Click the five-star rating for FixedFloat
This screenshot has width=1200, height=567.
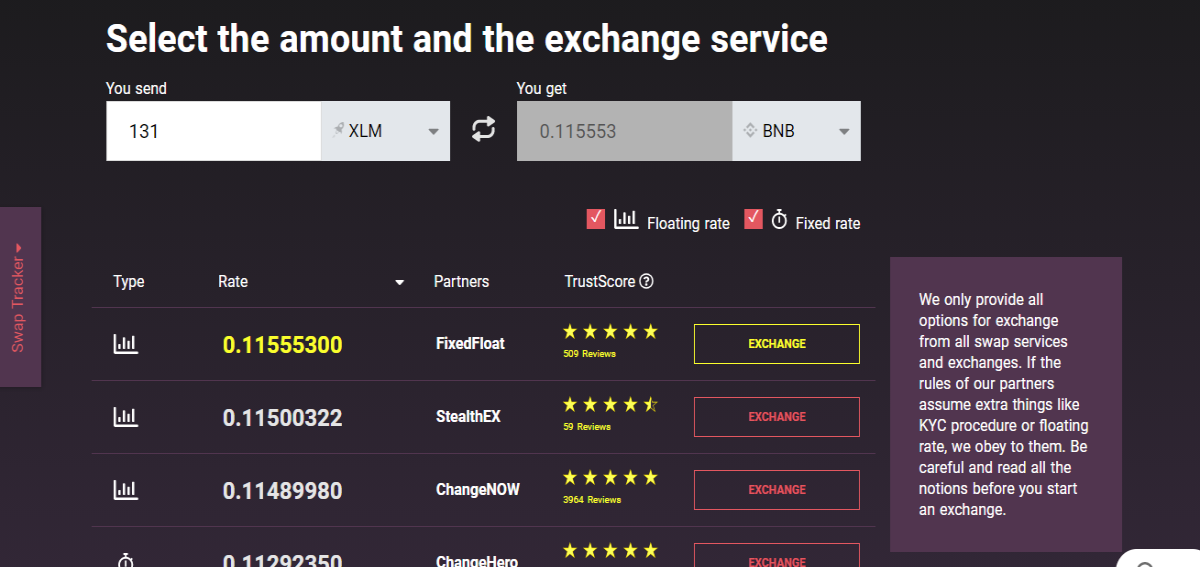pyautogui.click(x=610, y=331)
